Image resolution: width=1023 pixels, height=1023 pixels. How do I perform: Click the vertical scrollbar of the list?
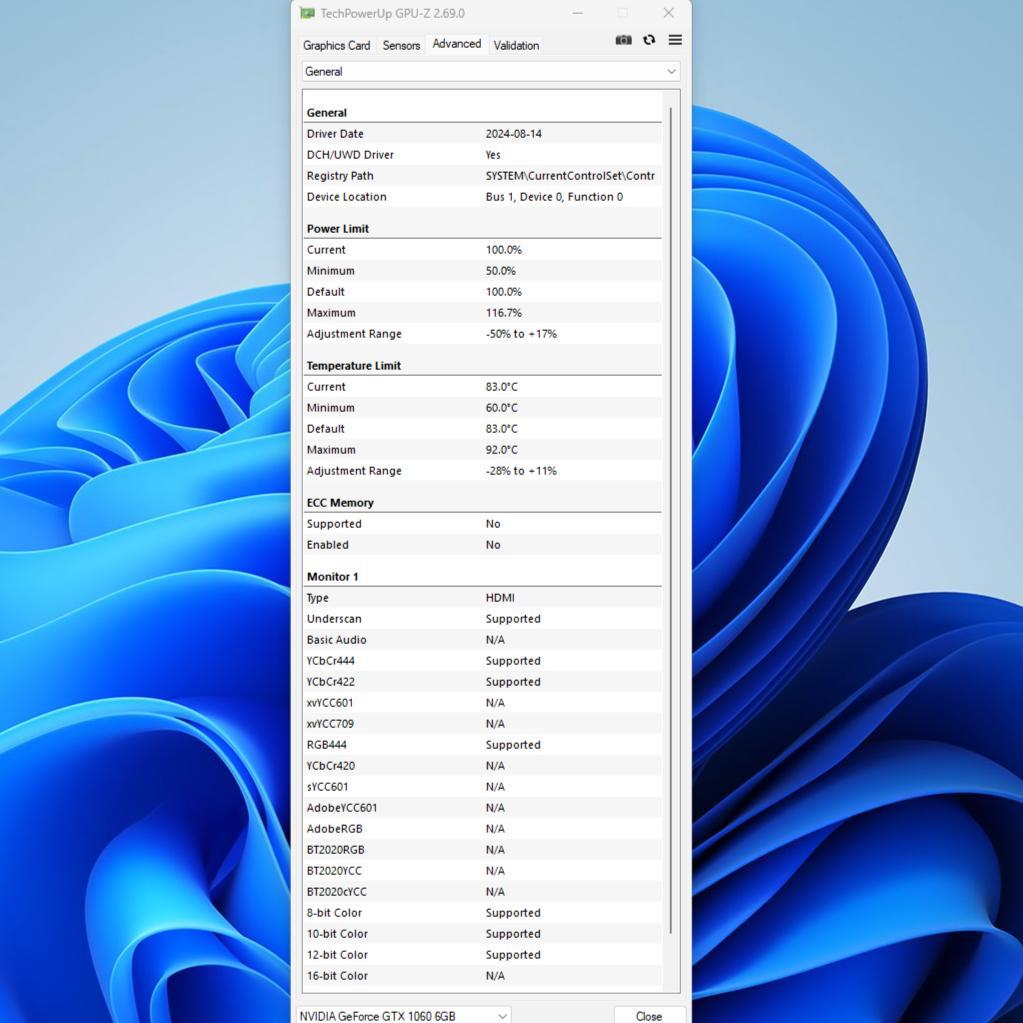click(x=671, y=520)
